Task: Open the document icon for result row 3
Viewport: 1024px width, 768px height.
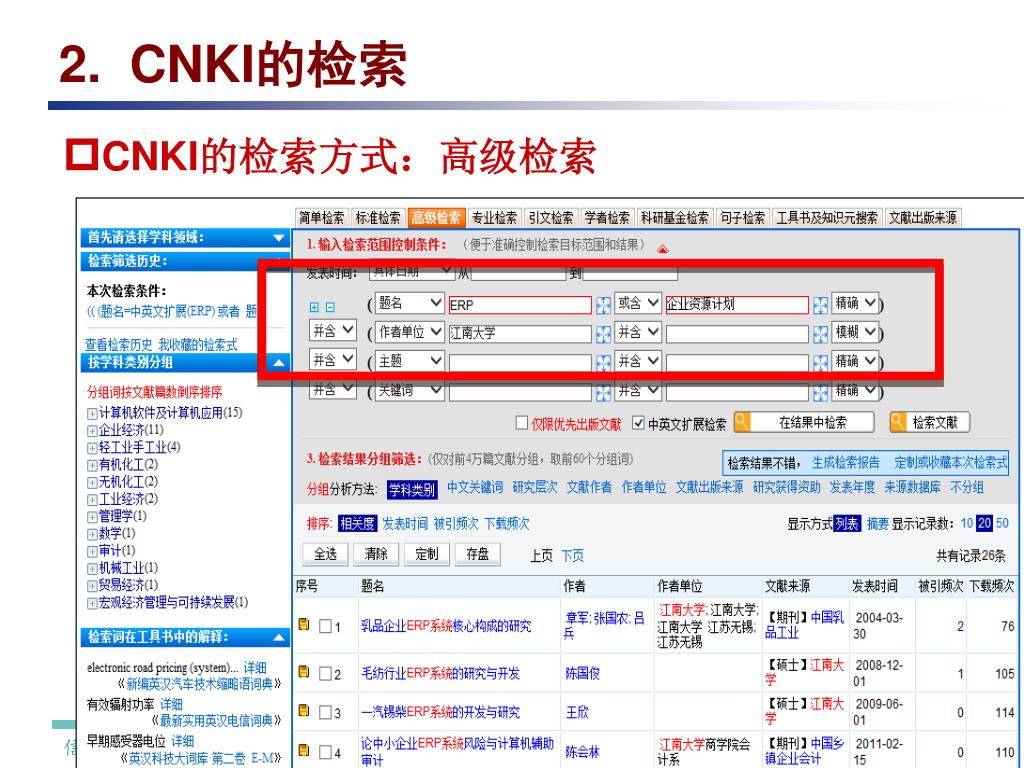Action: [304, 710]
